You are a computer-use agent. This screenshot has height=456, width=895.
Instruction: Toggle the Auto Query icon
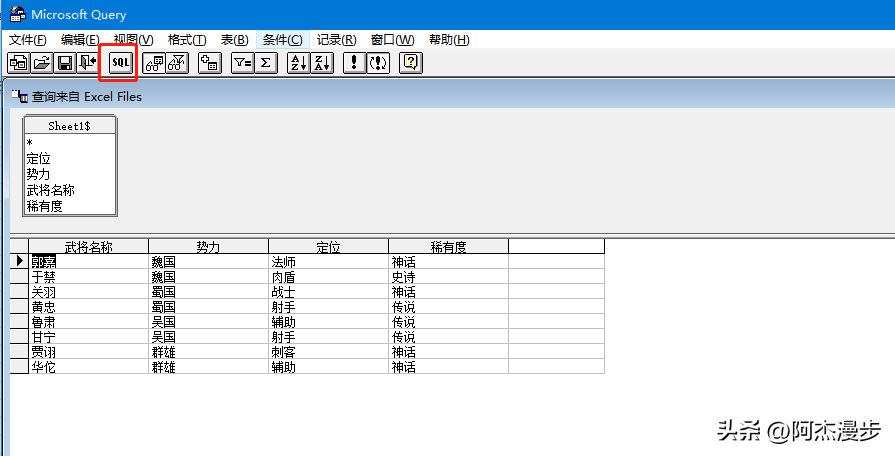pyautogui.click(x=378, y=62)
